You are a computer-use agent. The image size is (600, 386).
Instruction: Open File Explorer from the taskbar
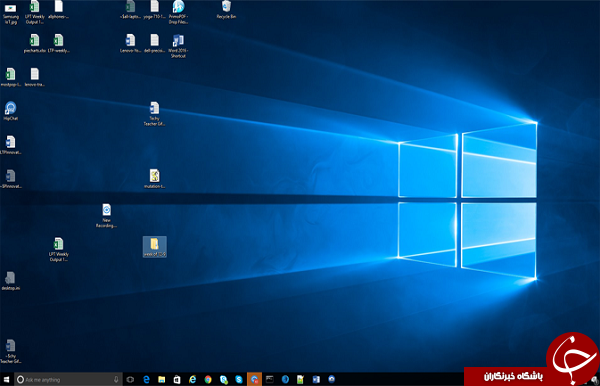pyautogui.click(x=161, y=379)
